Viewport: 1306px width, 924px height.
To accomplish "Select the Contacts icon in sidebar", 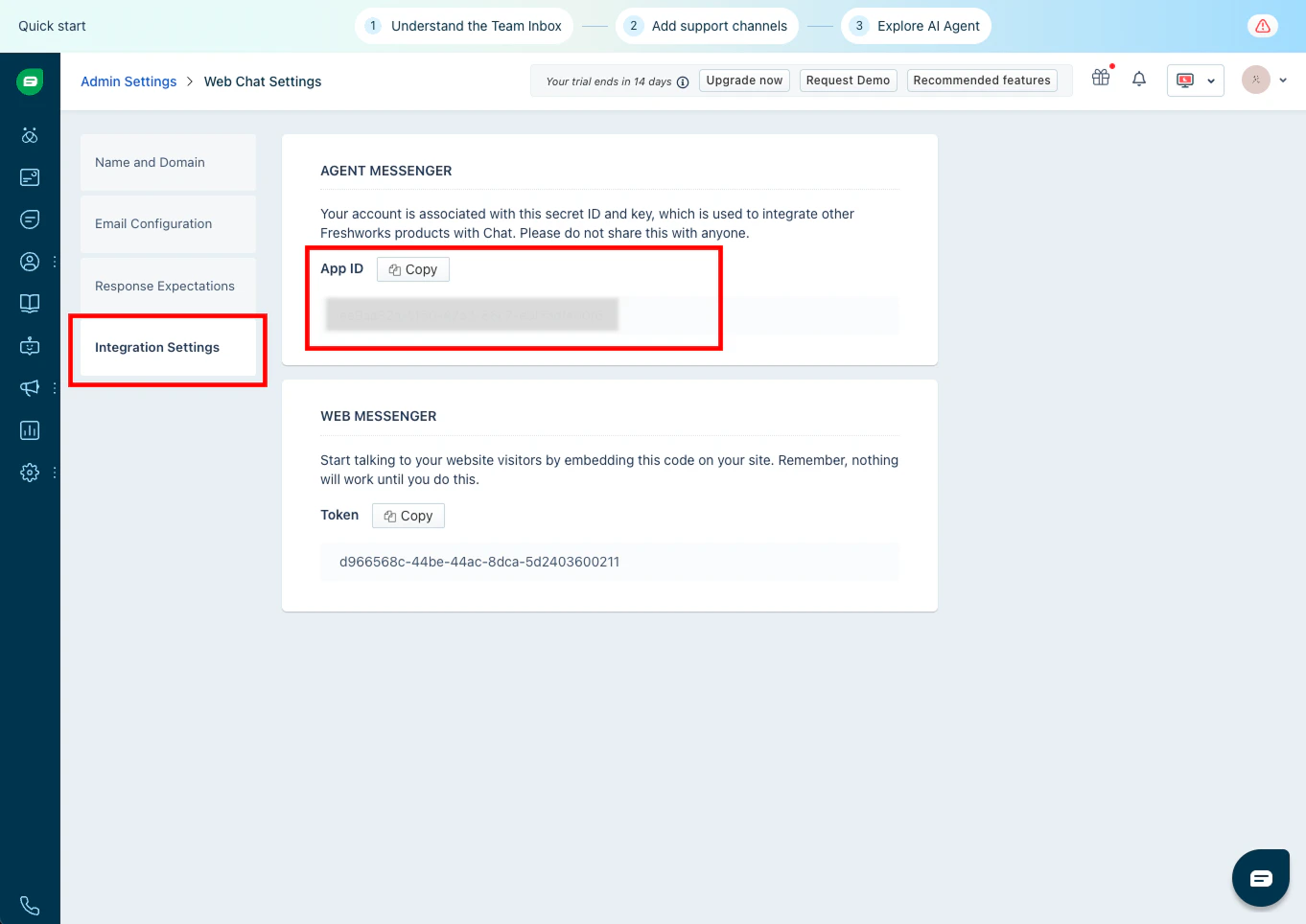I will pos(29,261).
